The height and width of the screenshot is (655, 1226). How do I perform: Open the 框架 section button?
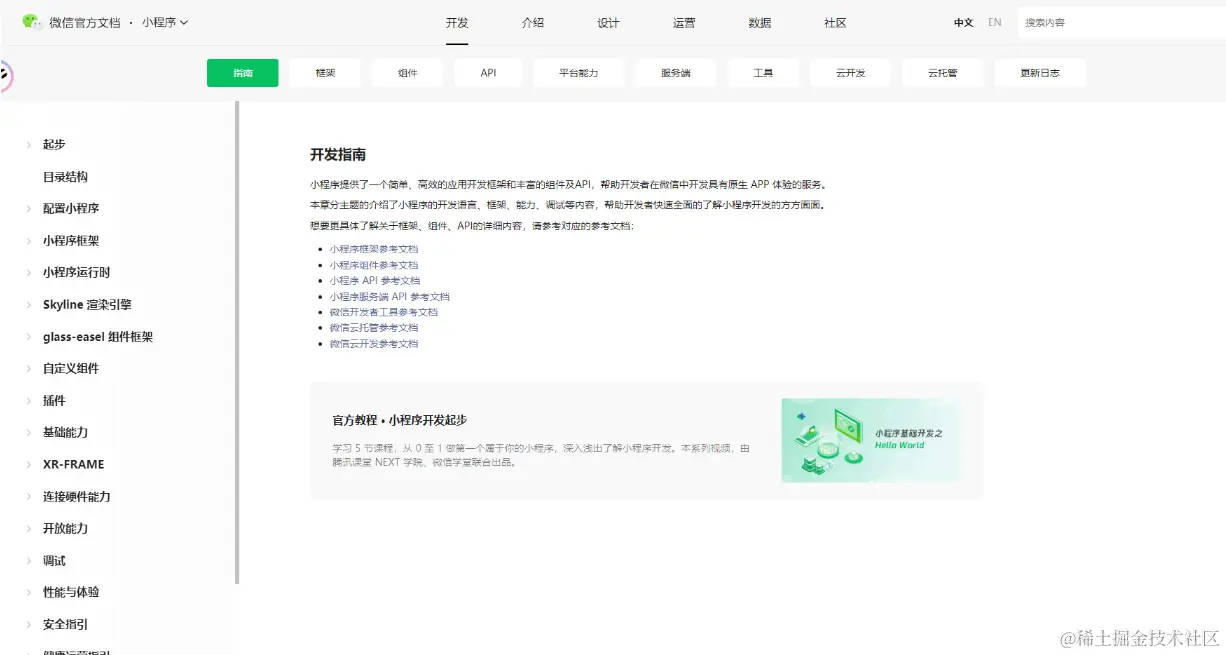[x=325, y=73]
